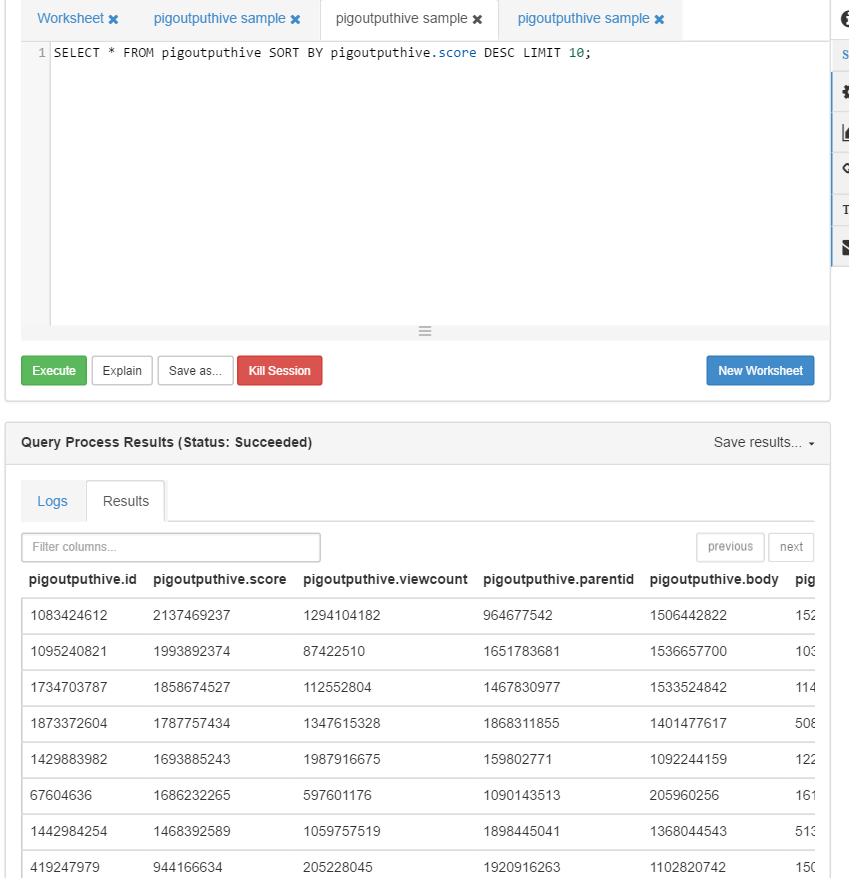Switch to the Worksheet tab
The image size is (849, 878).
tap(71, 18)
